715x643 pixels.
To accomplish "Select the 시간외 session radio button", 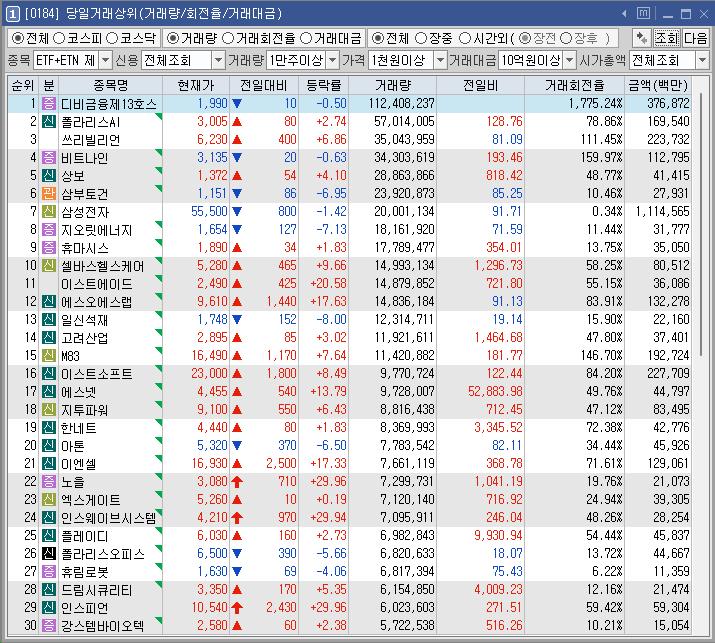I will click(464, 38).
